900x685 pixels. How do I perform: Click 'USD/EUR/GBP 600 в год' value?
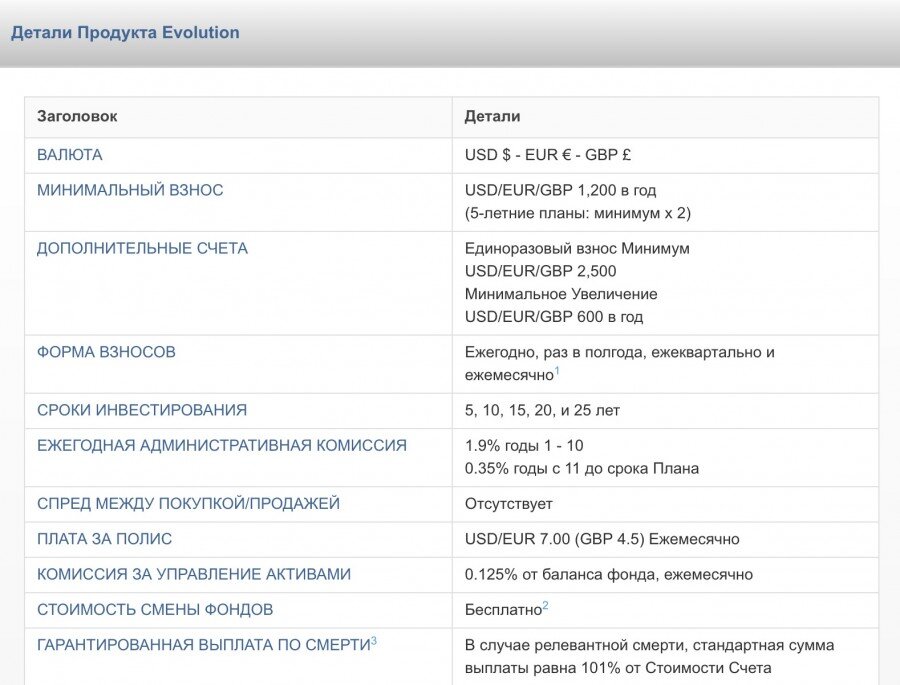pos(554,317)
